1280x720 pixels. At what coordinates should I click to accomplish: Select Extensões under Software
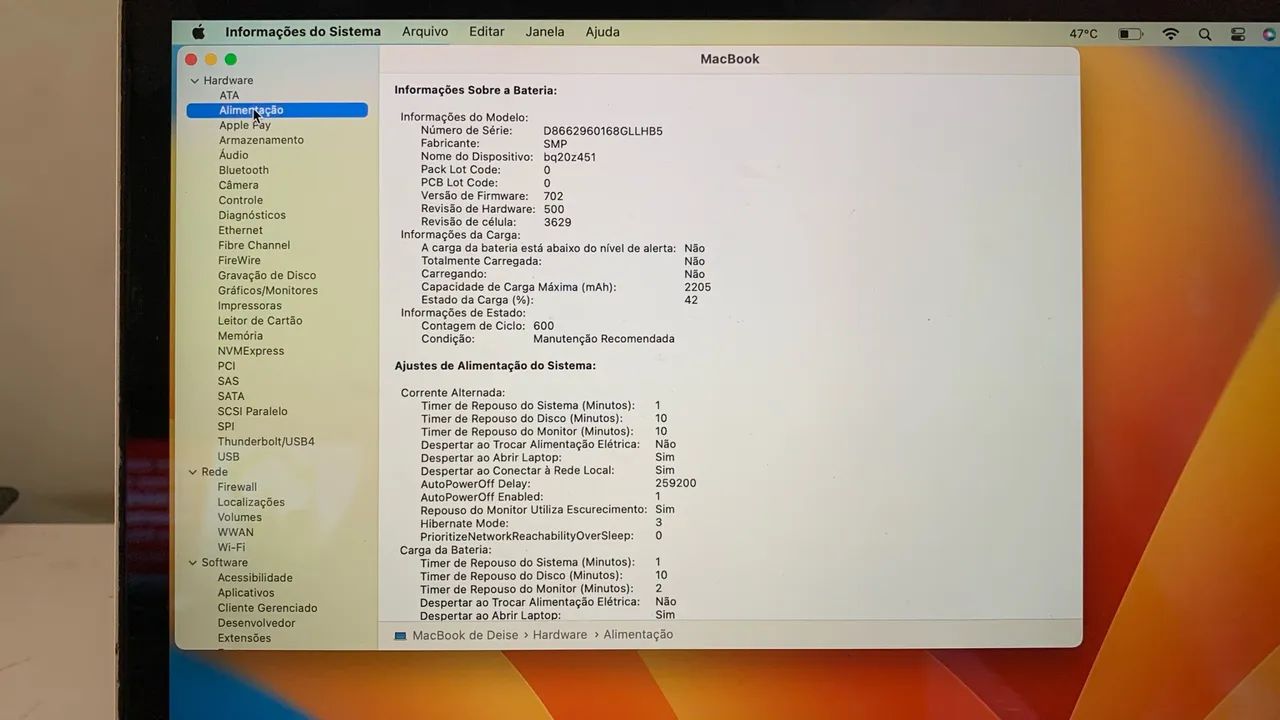click(244, 638)
